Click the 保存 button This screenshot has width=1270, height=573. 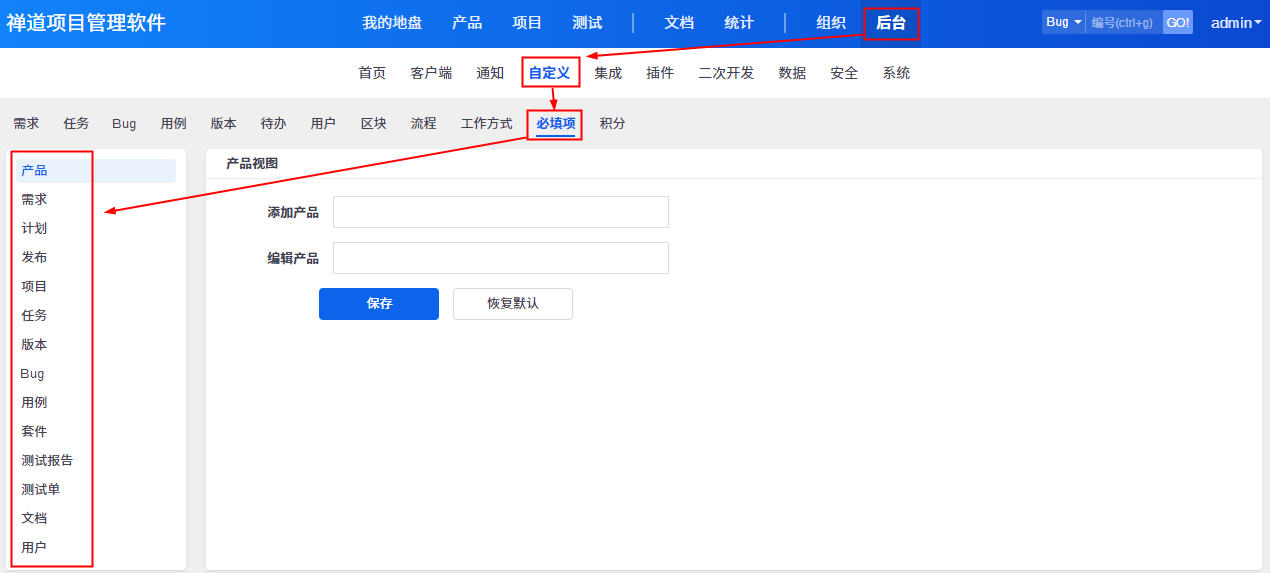379,304
